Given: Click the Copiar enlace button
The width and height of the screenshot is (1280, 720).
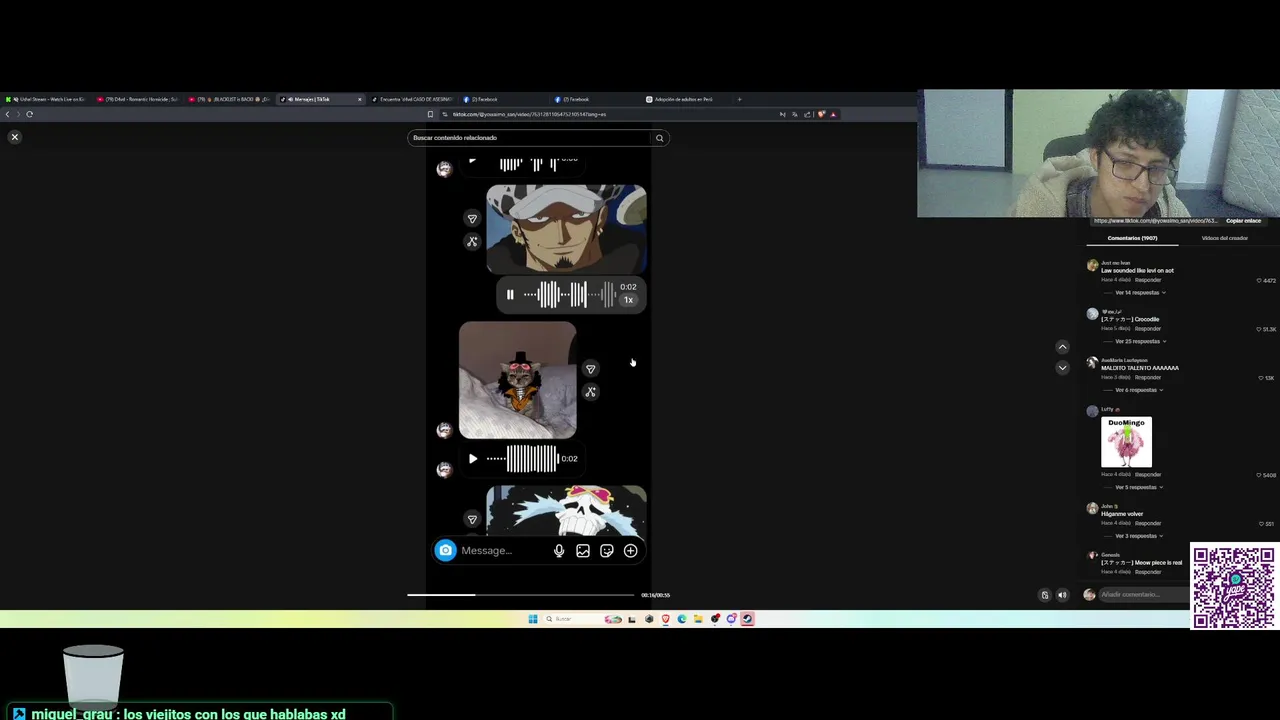Looking at the screenshot, I should (x=1243, y=221).
